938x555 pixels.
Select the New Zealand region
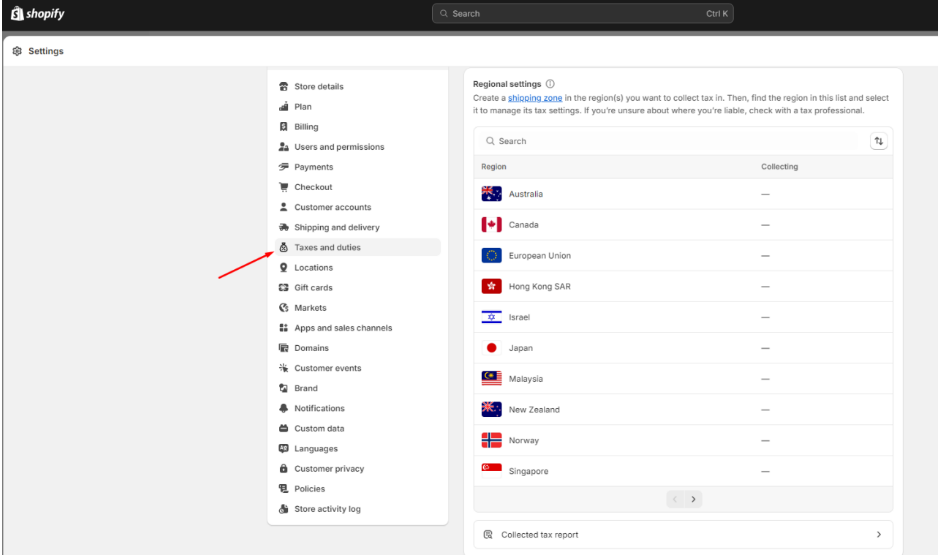[683, 410]
